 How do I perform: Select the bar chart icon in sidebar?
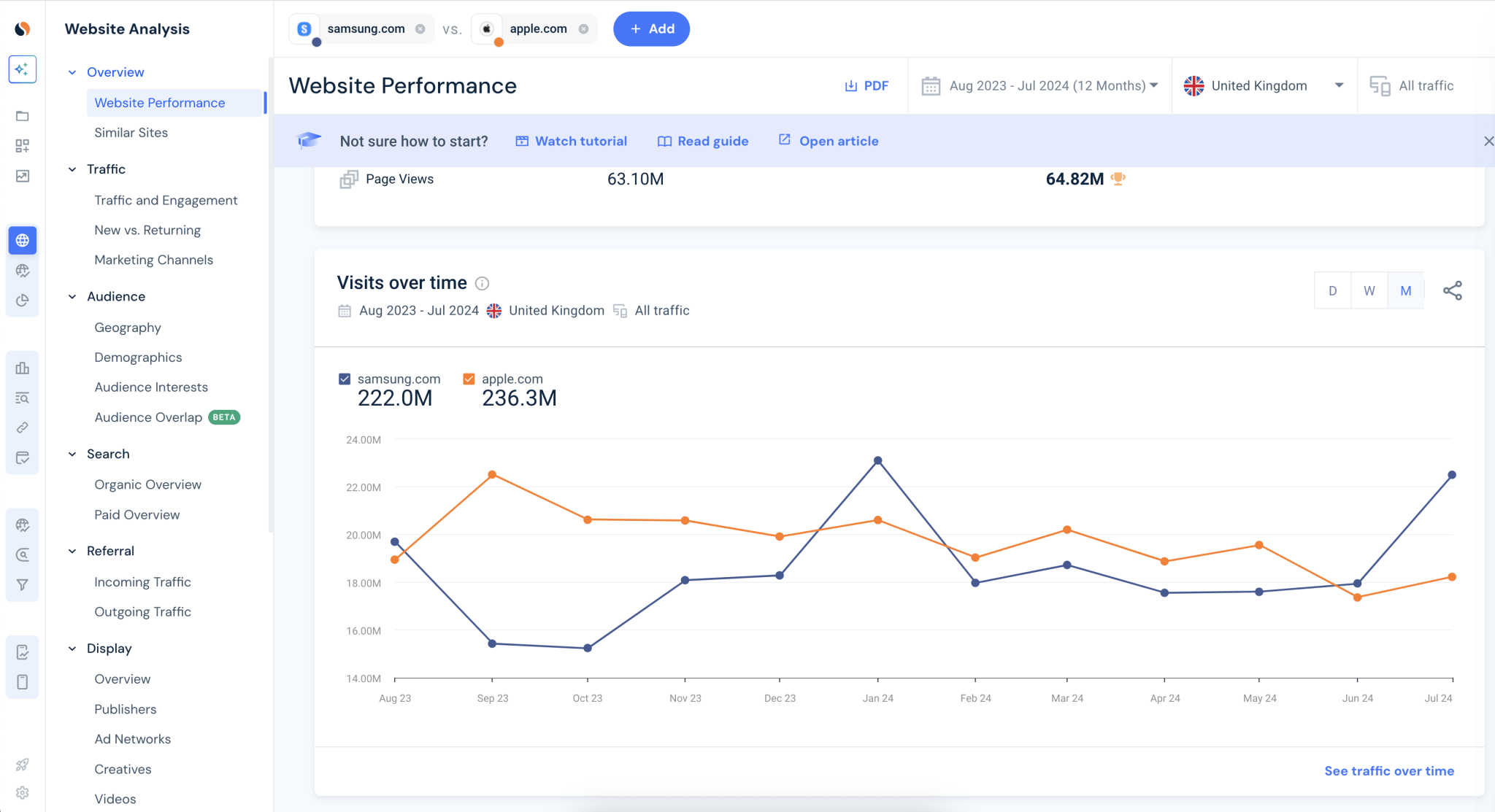pos(23,368)
